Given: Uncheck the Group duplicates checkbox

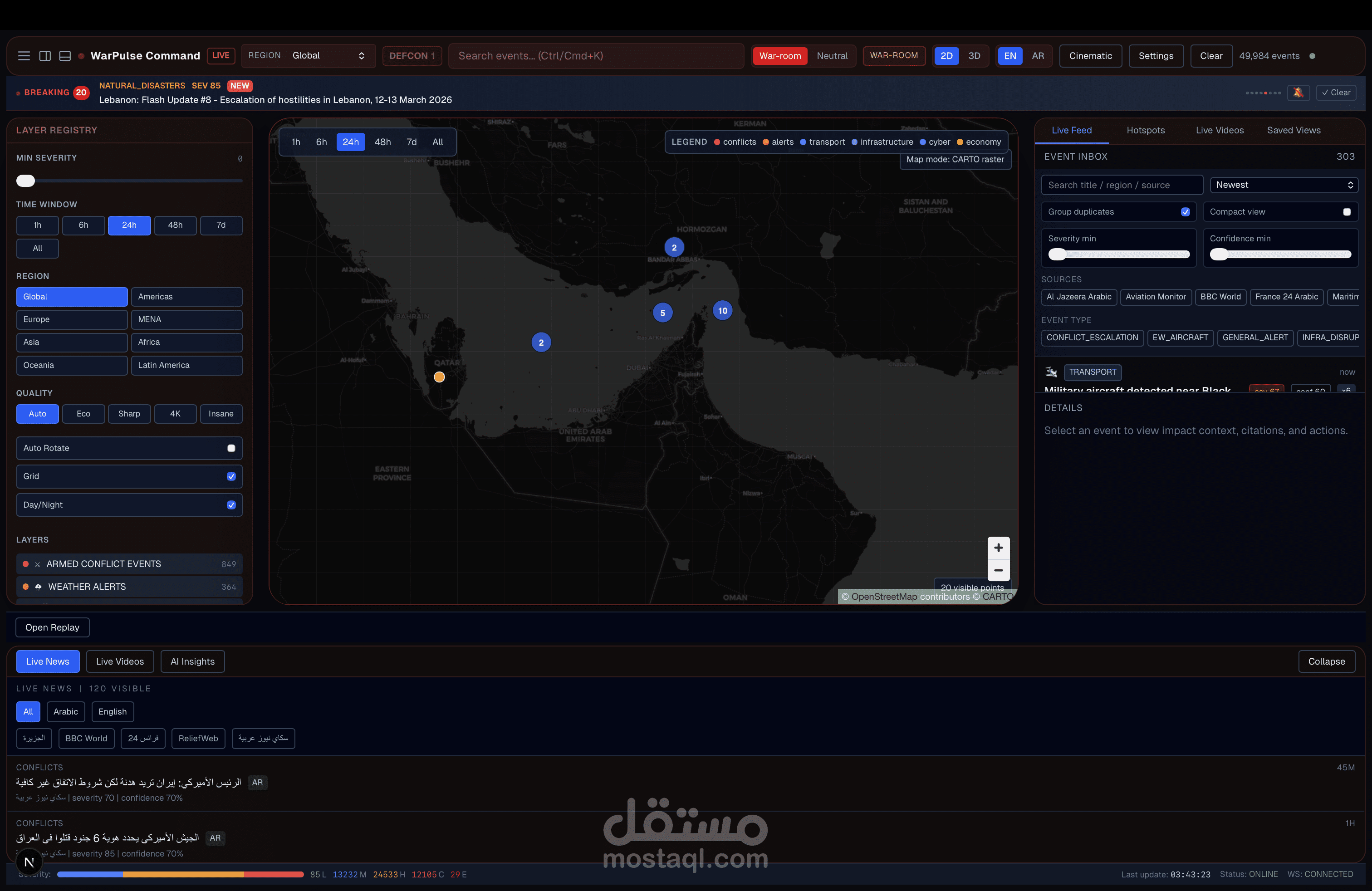Looking at the screenshot, I should (x=1185, y=211).
